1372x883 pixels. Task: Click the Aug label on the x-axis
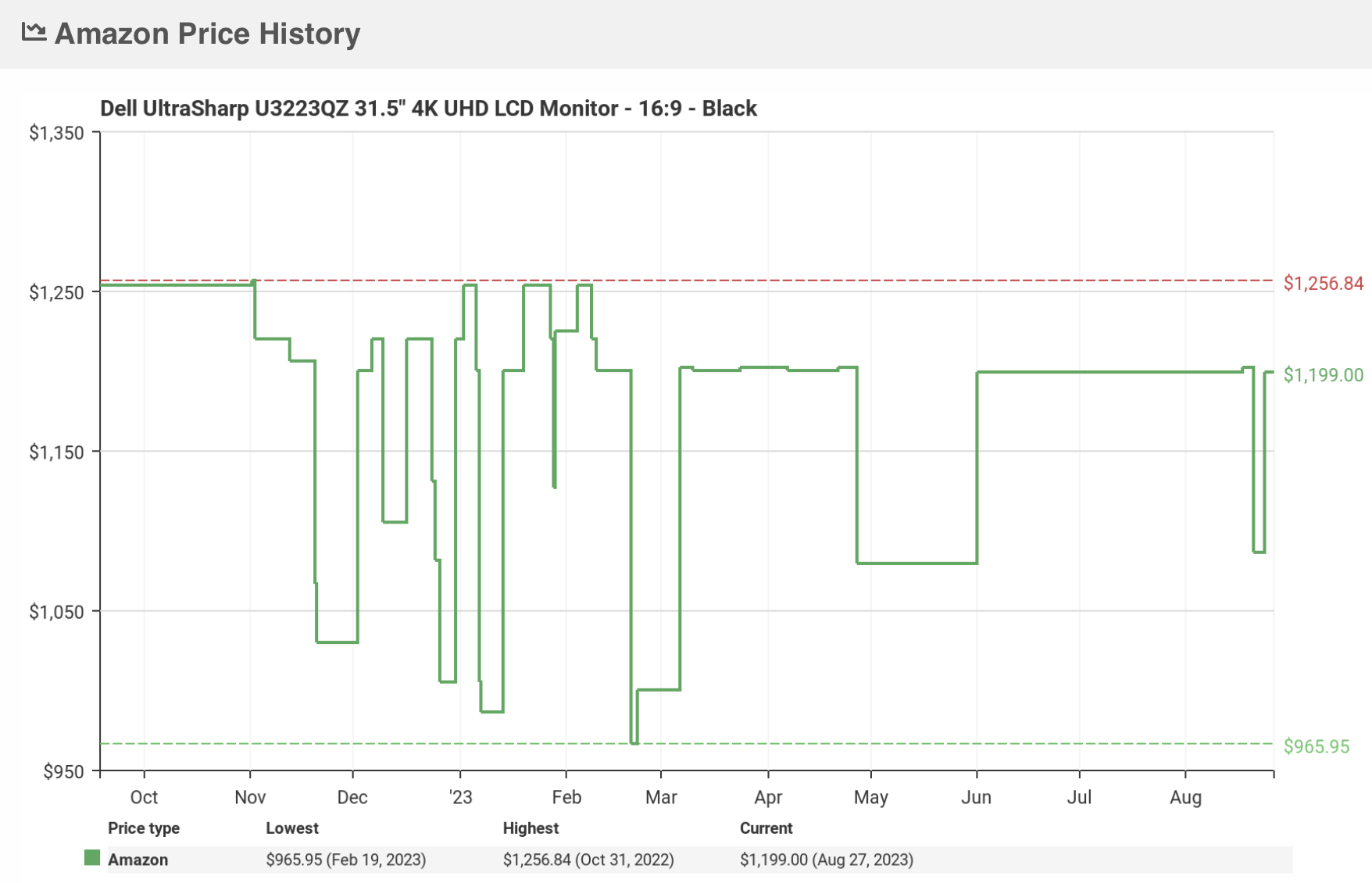coord(1185,797)
